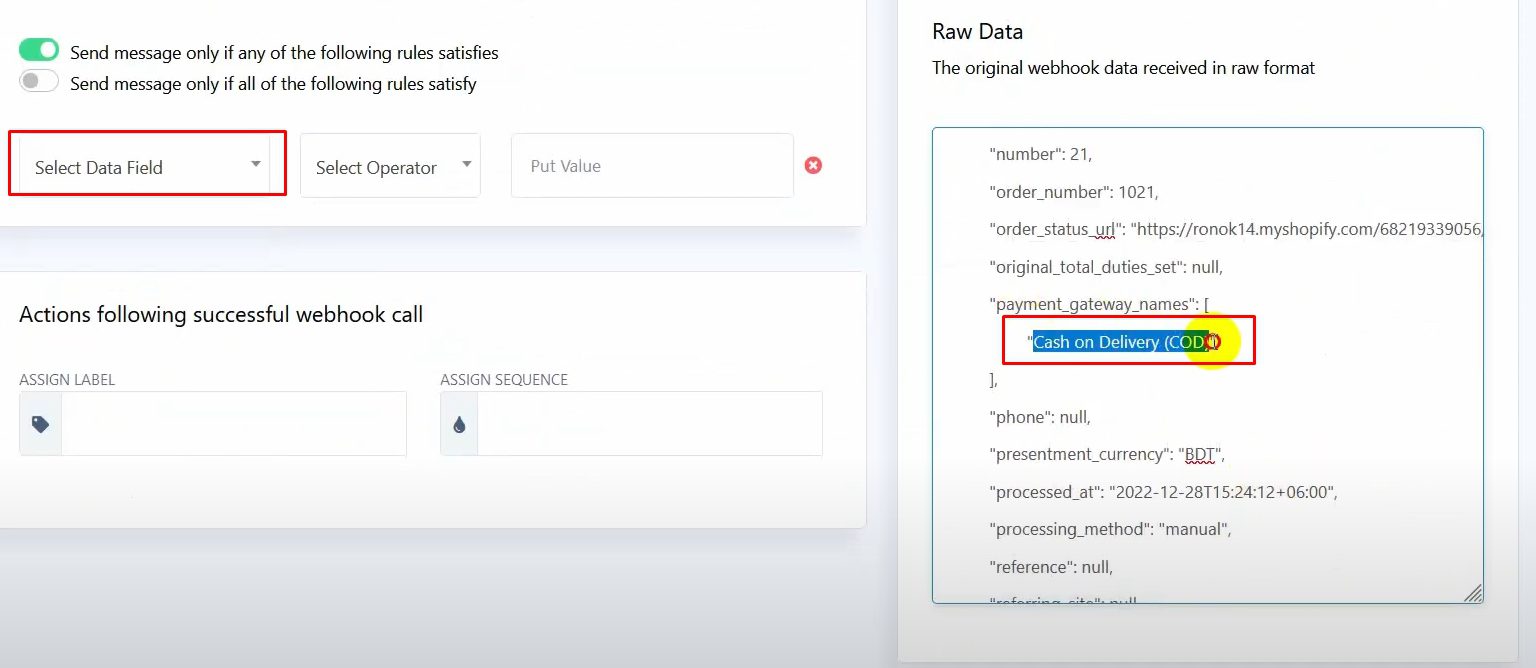Click the droplet icon under Assign Sequence
This screenshot has width=1536, height=668.
(459, 424)
